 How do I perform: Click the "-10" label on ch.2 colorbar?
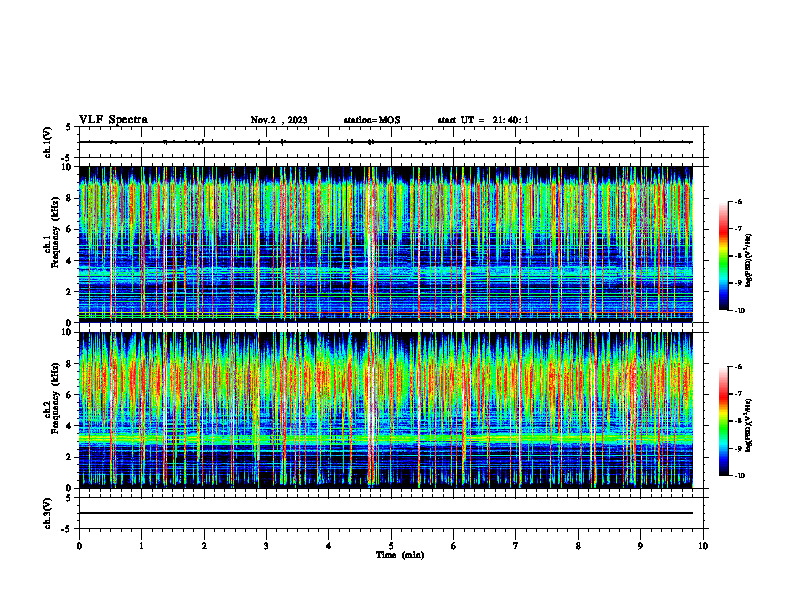(740, 476)
